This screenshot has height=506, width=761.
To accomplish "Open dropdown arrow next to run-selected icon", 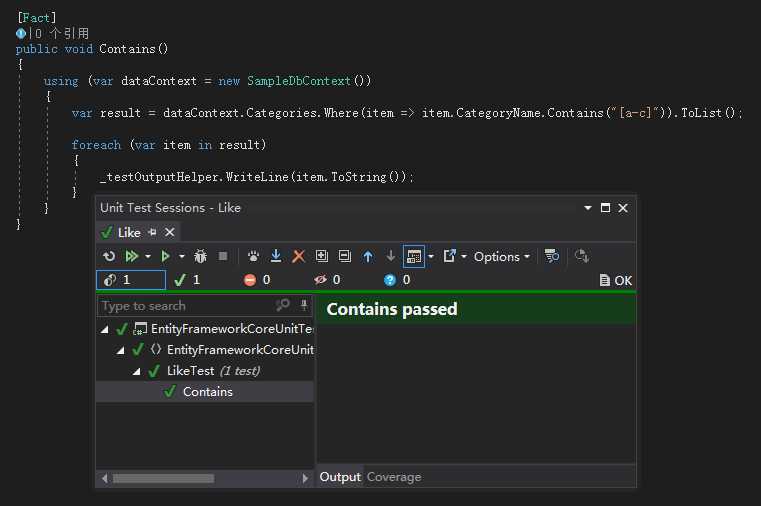I will [182, 256].
